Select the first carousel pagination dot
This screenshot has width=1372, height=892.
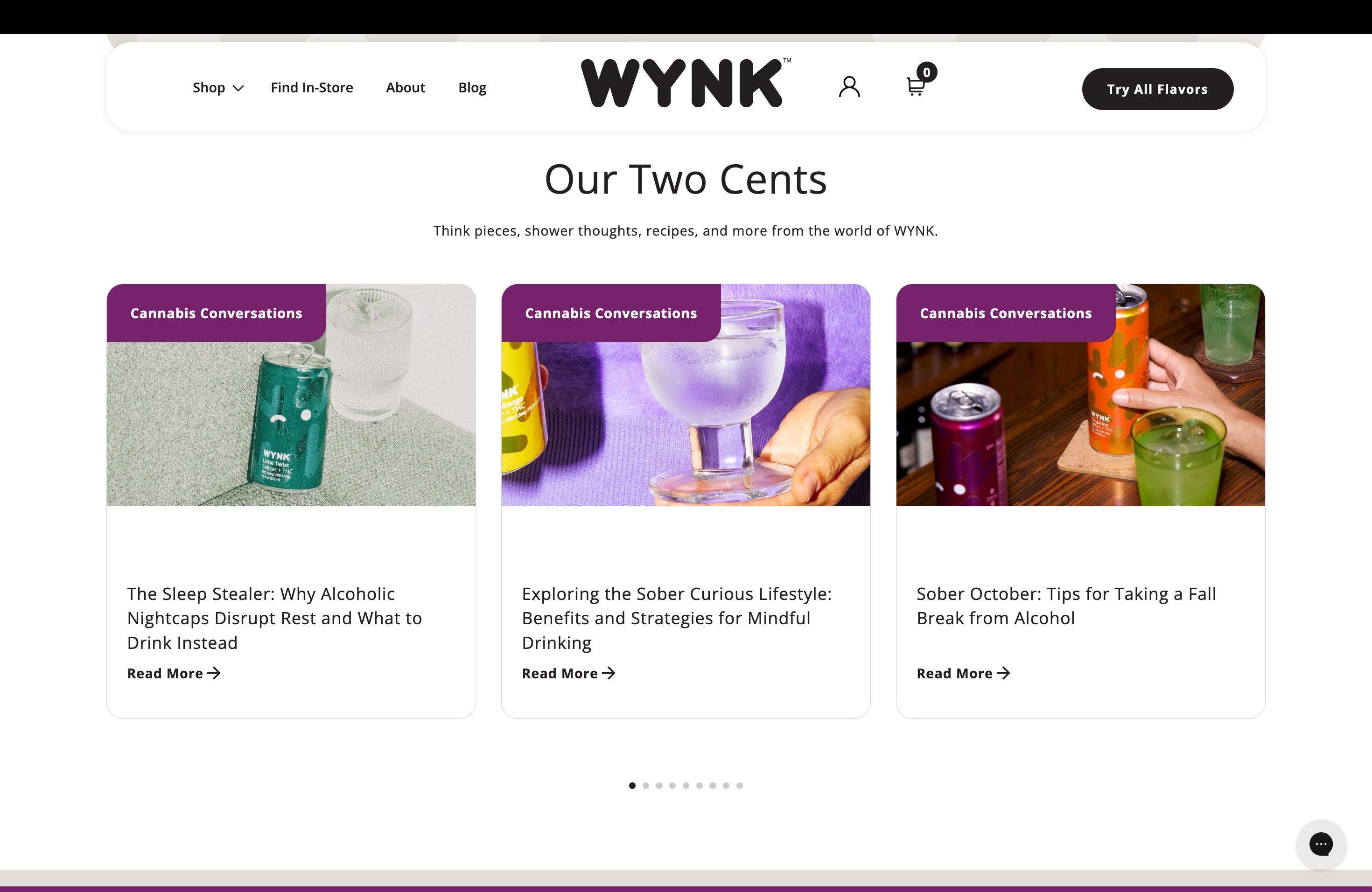pyautogui.click(x=632, y=785)
